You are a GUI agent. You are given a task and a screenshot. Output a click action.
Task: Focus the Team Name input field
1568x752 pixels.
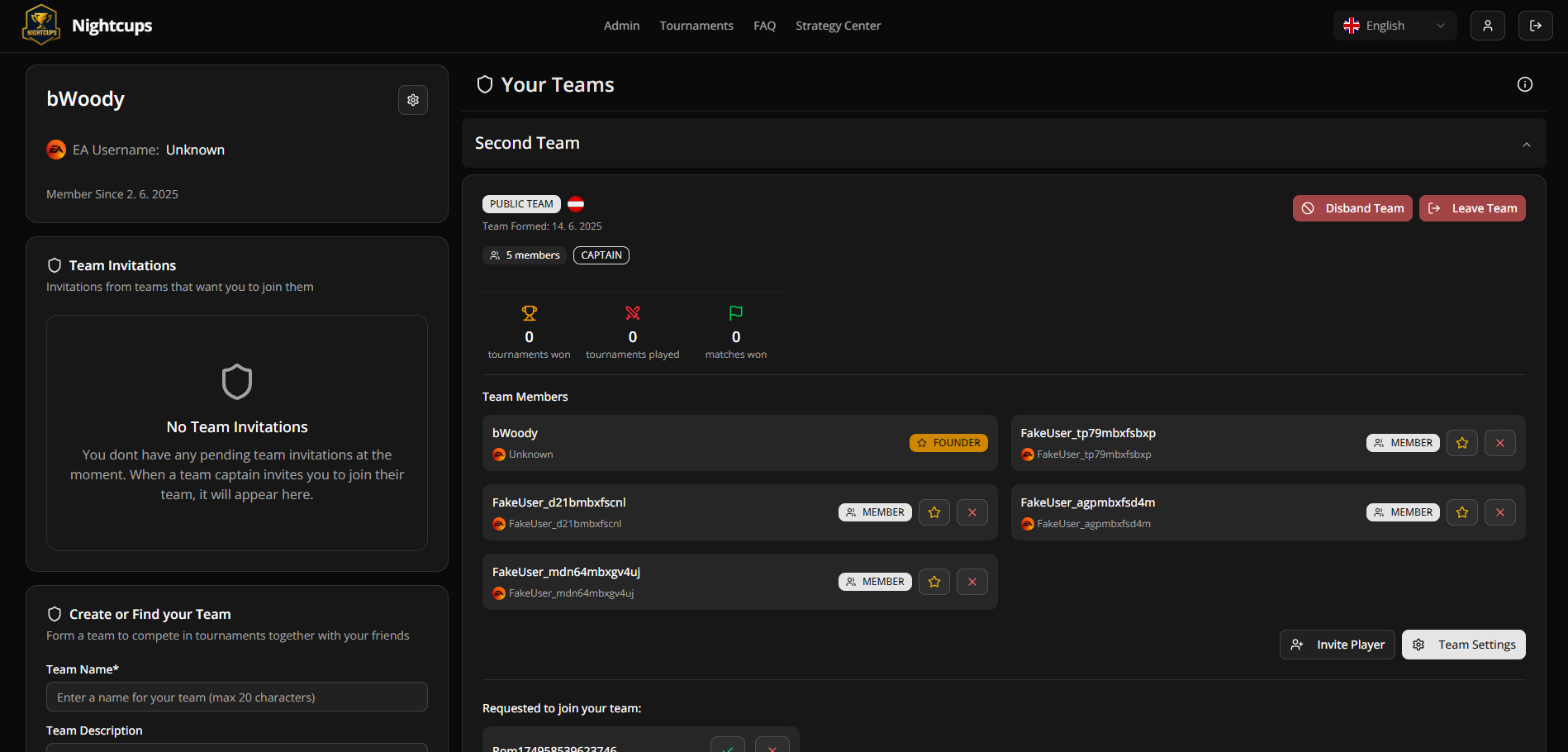pos(237,697)
